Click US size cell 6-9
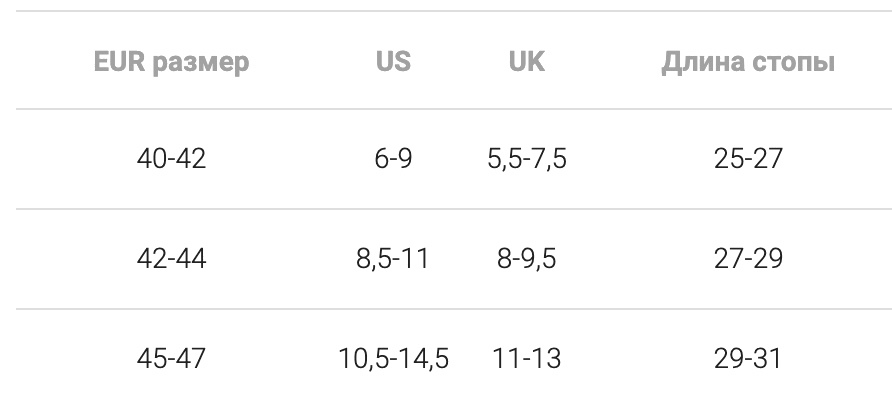Viewport: 892px width, 402px height. tap(393, 158)
